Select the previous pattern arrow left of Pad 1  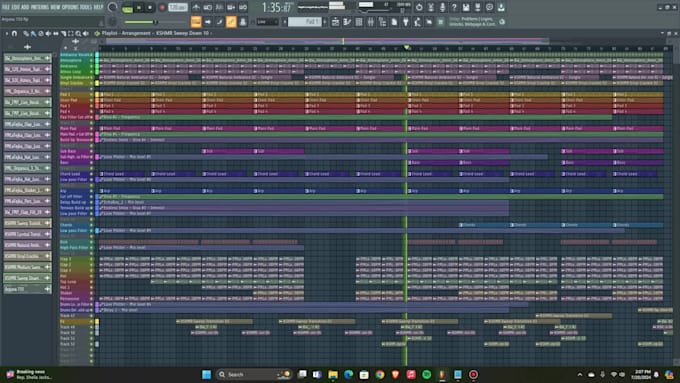[x=285, y=22]
